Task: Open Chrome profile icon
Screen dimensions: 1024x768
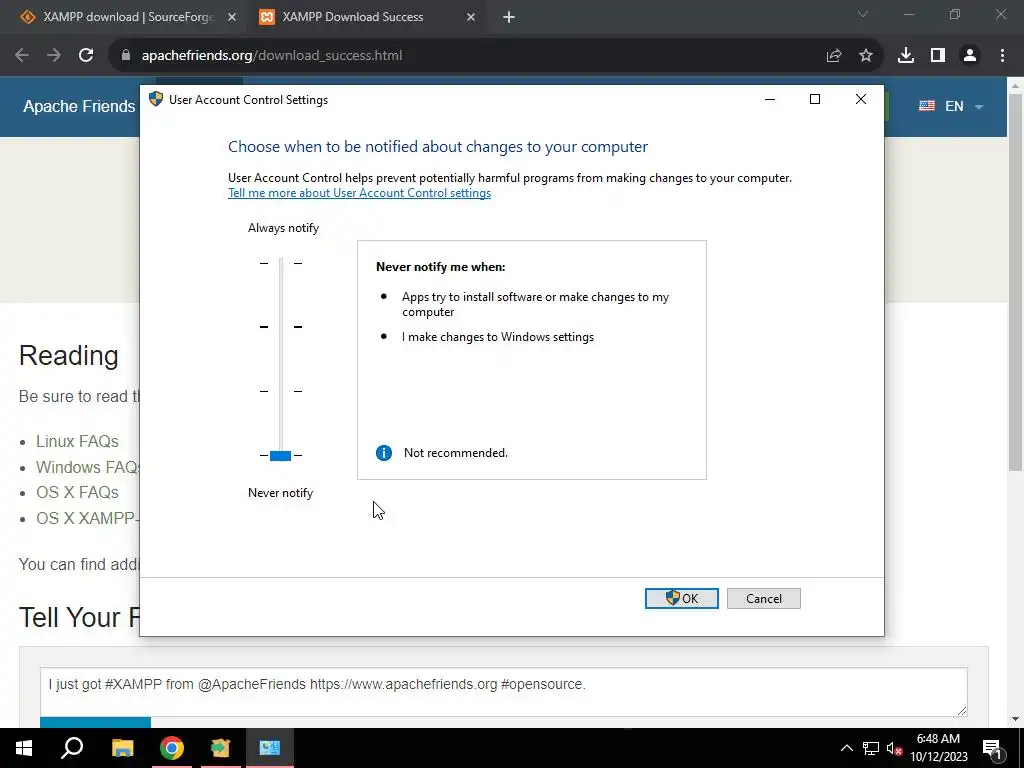Action: tap(970, 56)
